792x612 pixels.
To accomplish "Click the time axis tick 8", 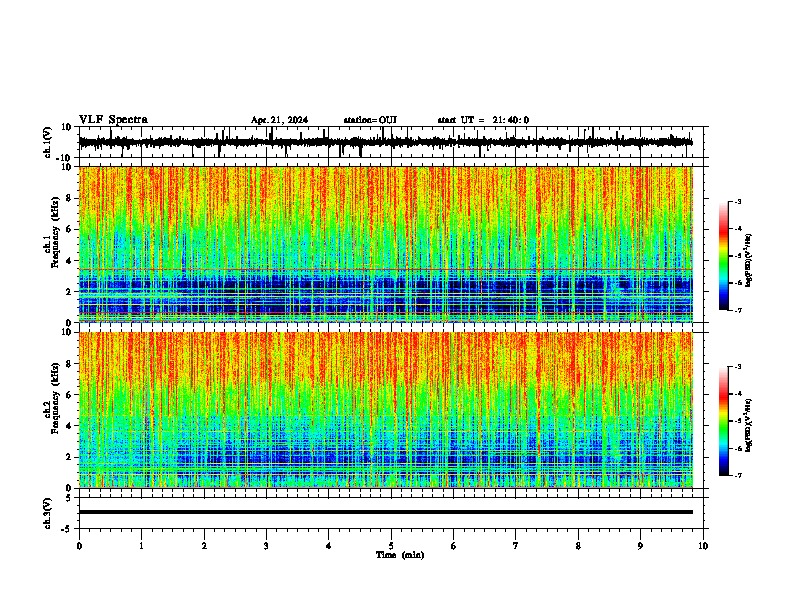I will coord(578,546).
